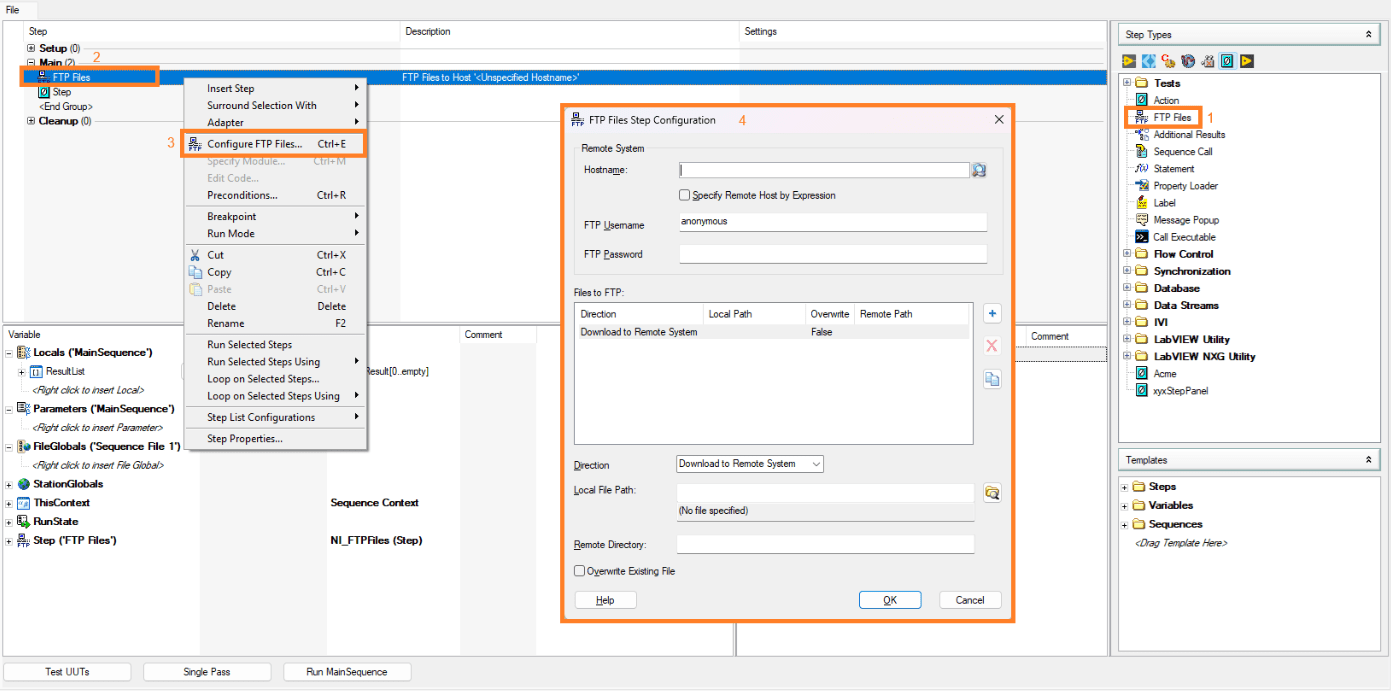Select the blue LabVIEW NXG adapter icon
1391x691 pixels.
coord(1149,61)
